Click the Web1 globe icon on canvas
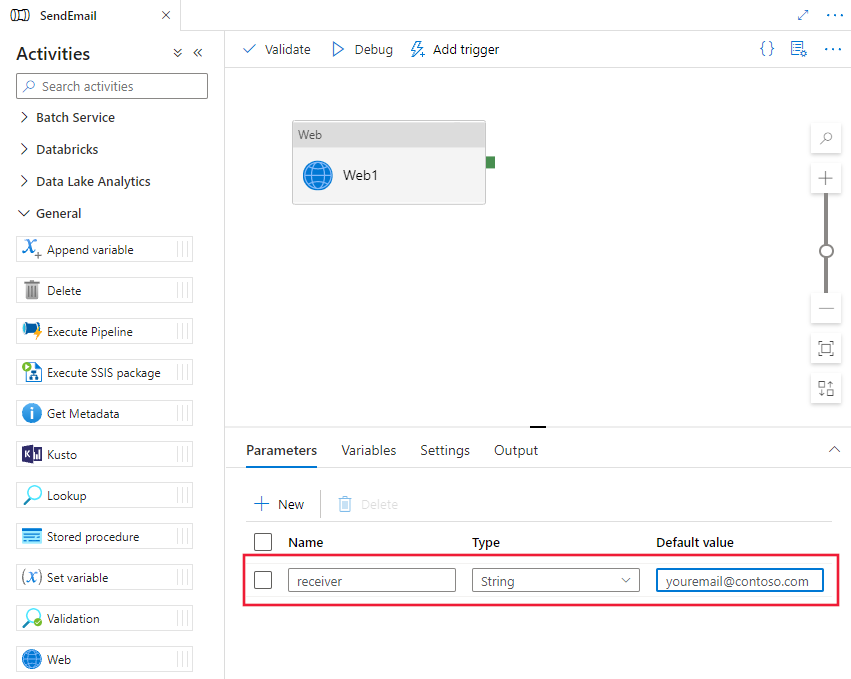Screen dimensions: 851x679 pyautogui.click(x=317, y=175)
